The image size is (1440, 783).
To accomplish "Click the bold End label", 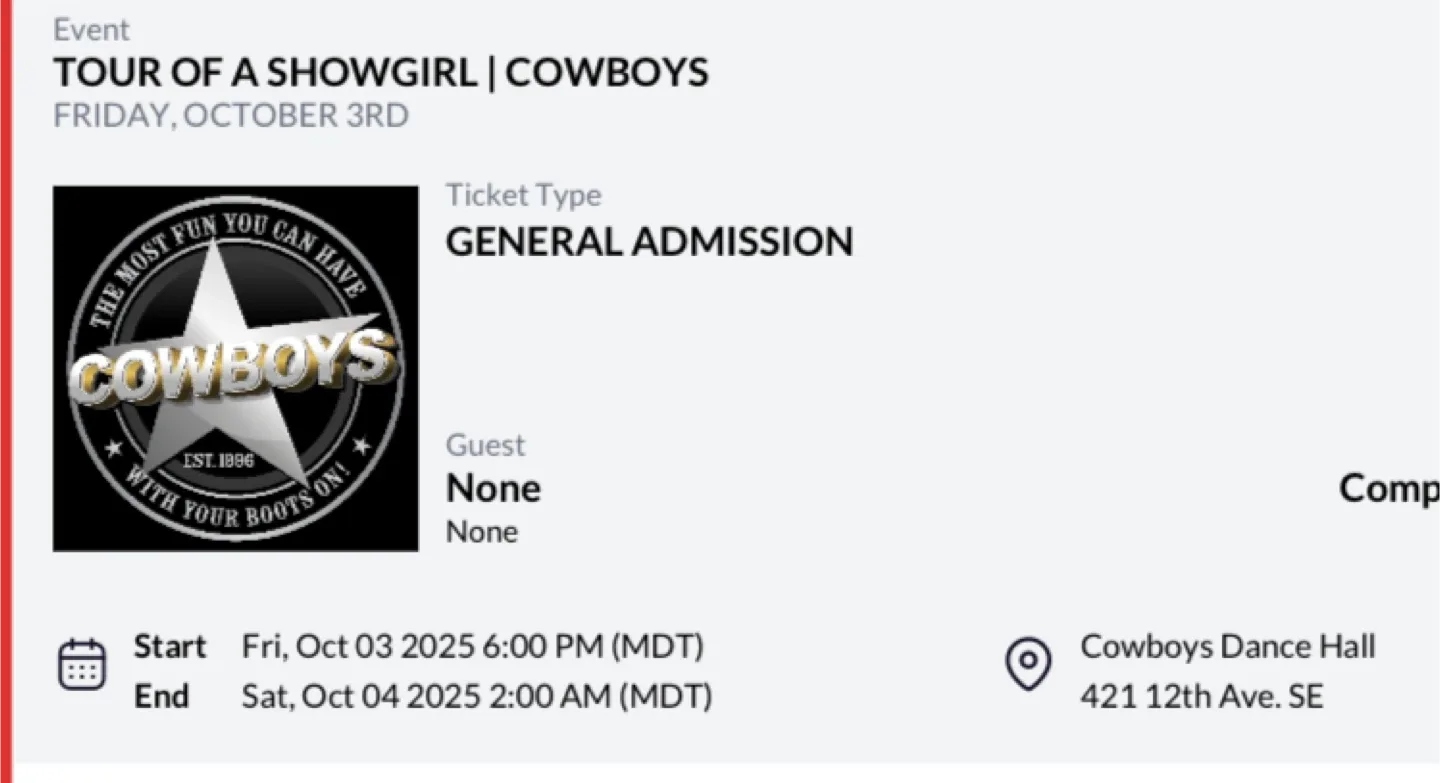I will (x=162, y=696).
